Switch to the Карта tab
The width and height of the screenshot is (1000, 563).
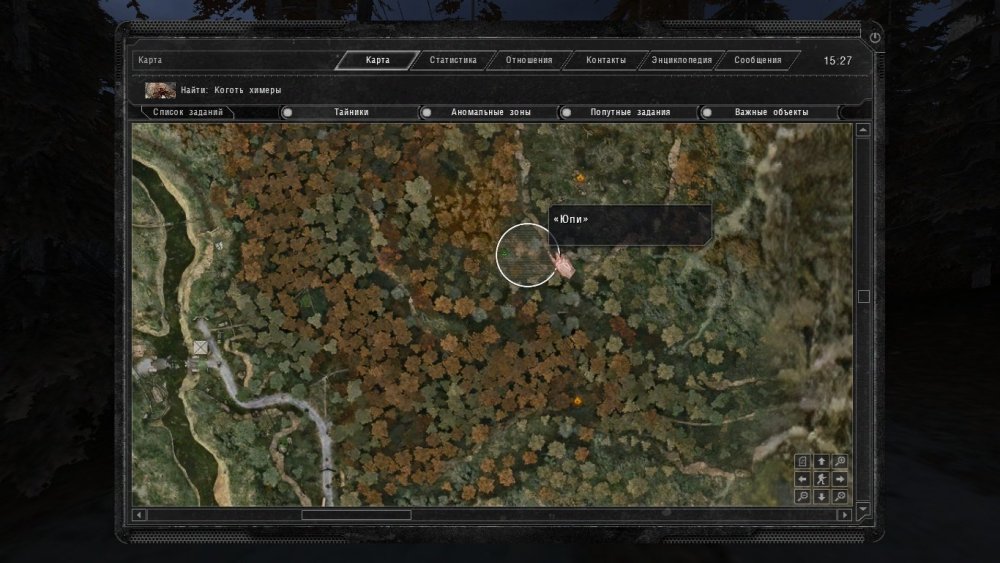click(378, 60)
